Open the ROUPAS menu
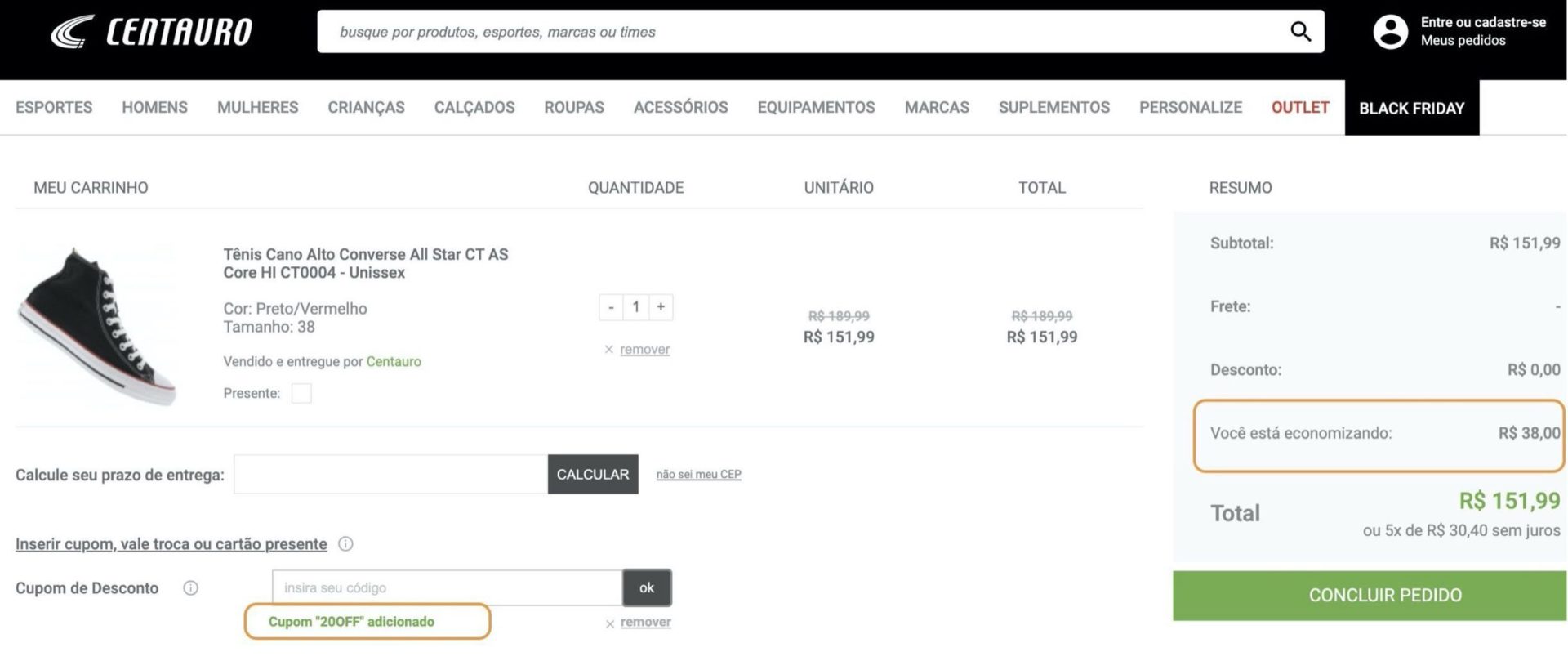This screenshot has width=1568, height=661. click(x=574, y=108)
